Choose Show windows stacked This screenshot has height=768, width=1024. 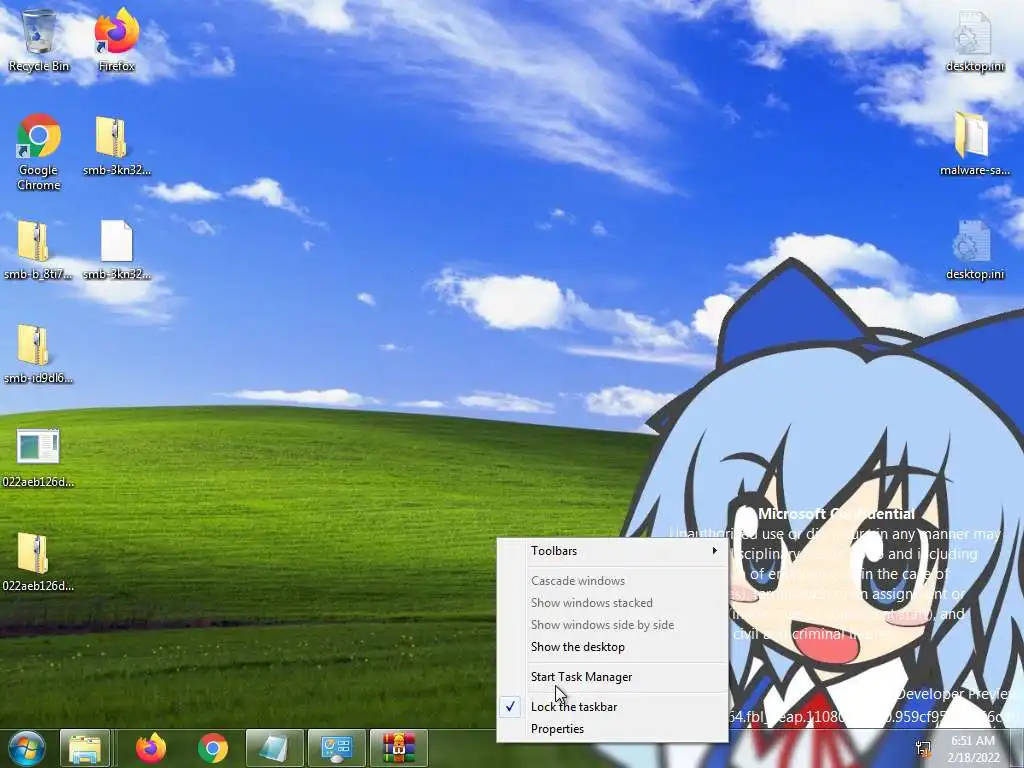point(613,603)
